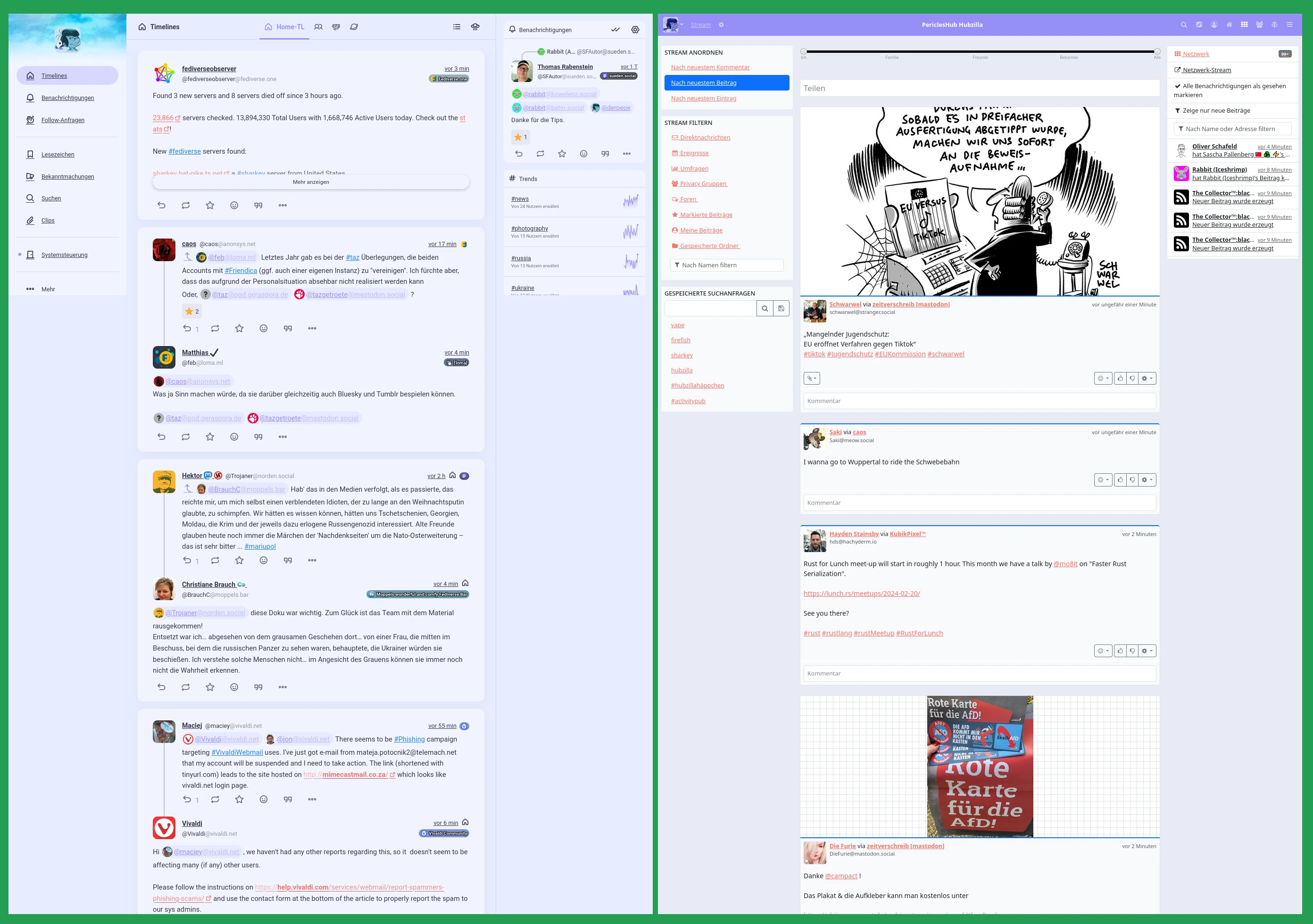Open Hubzilla navbar search magnifier

1184,25
